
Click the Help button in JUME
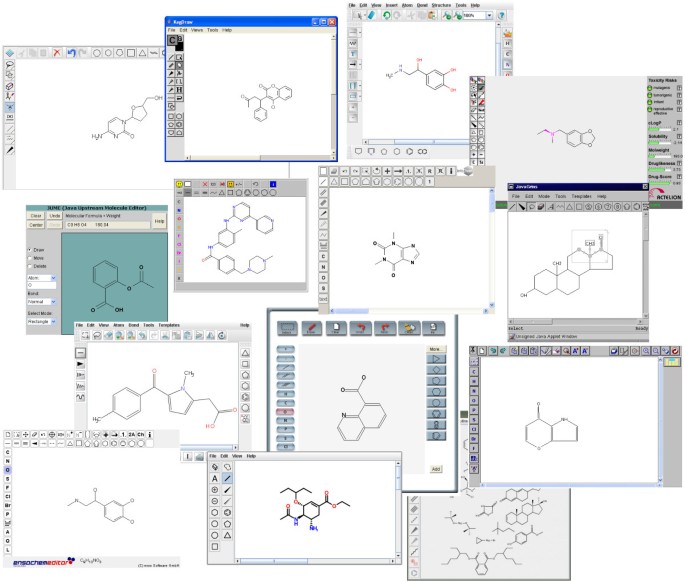pyautogui.click(x=159, y=221)
